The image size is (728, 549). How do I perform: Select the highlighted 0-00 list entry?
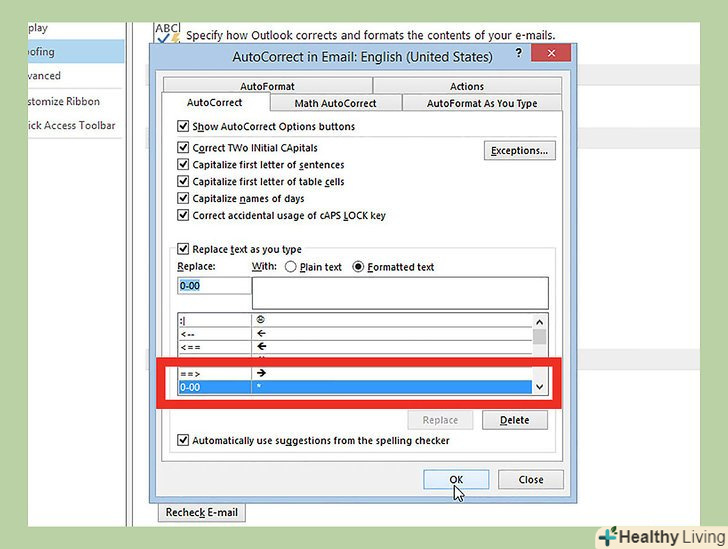click(x=355, y=387)
